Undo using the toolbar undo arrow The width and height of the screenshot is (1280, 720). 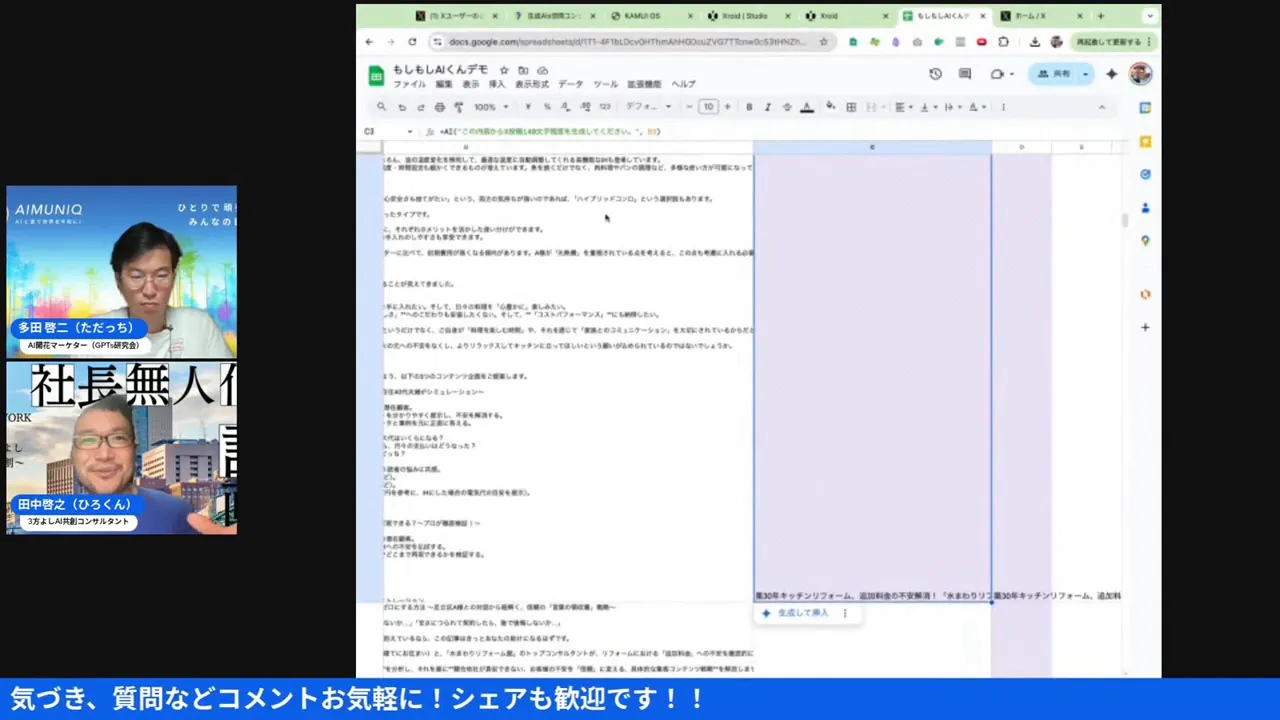click(402, 107)
